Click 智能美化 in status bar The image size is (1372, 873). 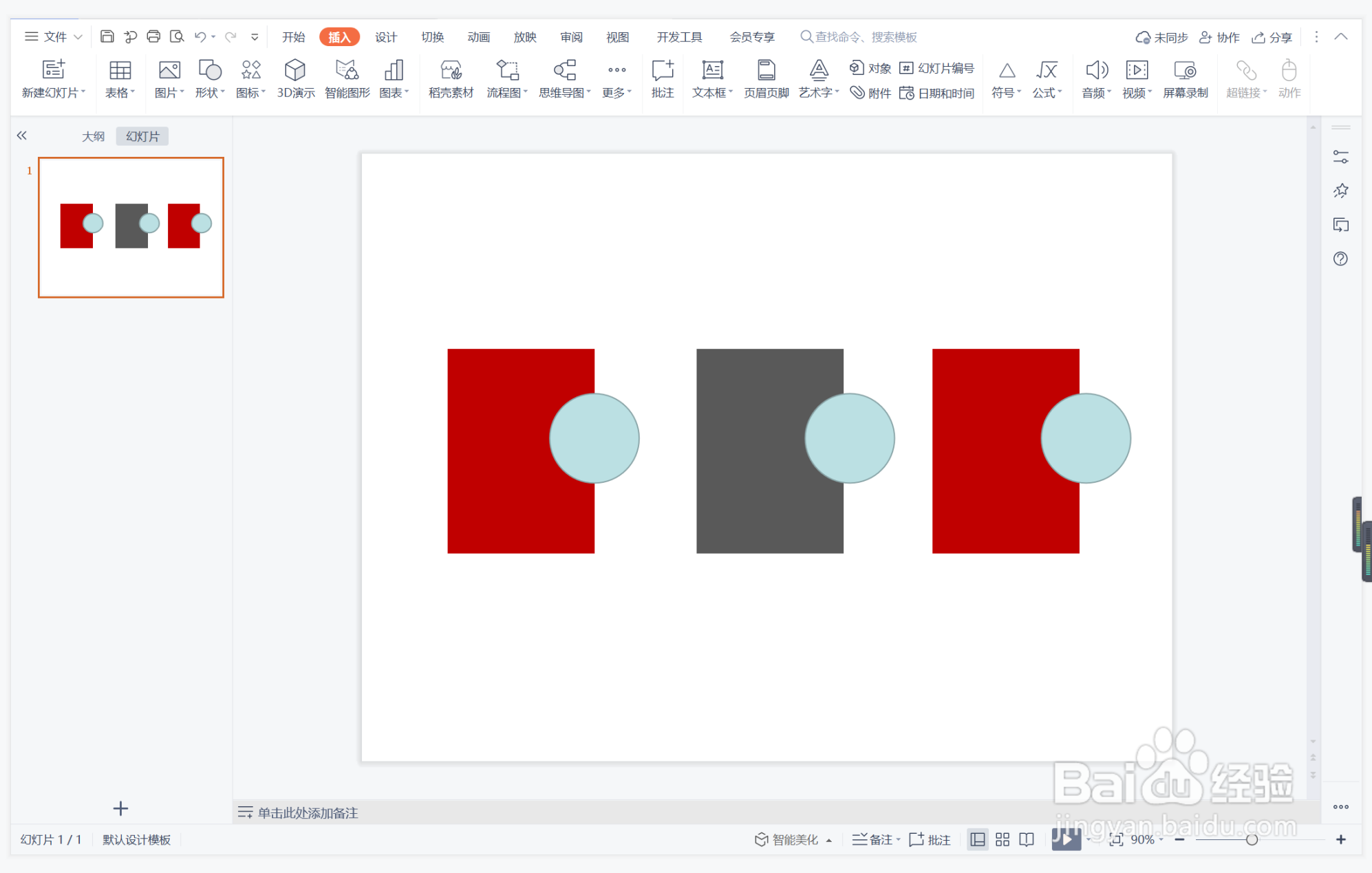pos(787,839)
